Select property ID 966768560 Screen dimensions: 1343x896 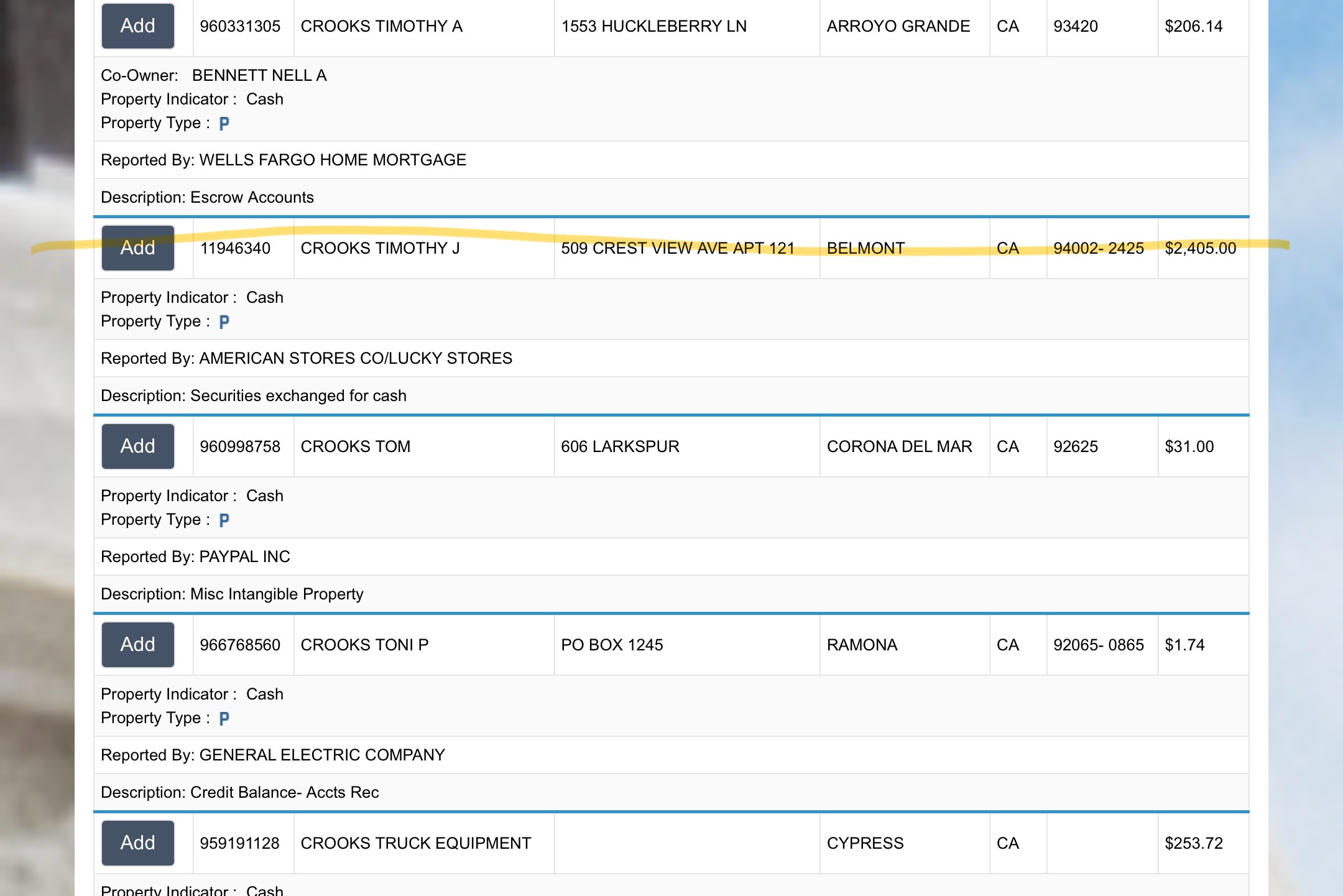(240, 645)
